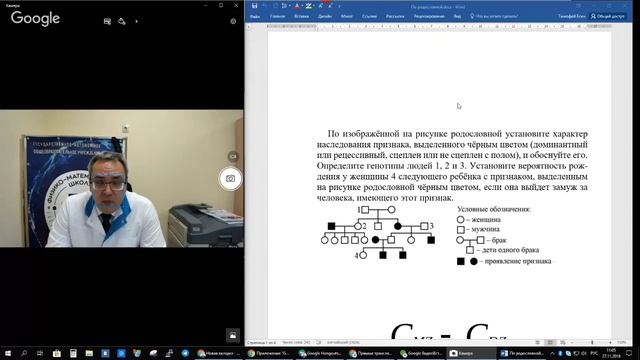This screenshot has height=360, width=640.
Task: Click the line 'Определите генотипы людей 1, 2 и 3'
Action: 391,166
